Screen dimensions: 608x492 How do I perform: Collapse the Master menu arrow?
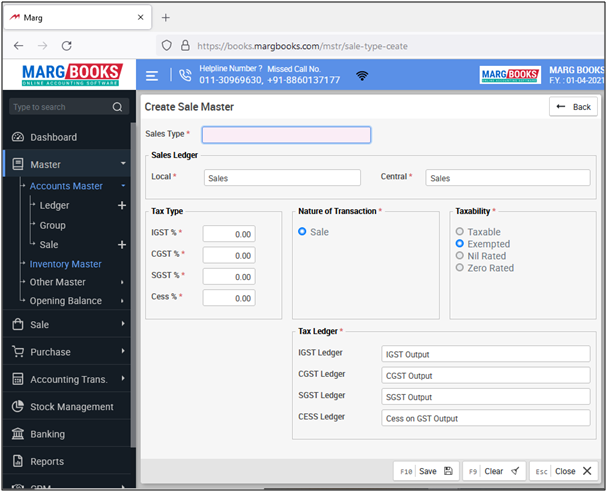[x=123, y=163]
